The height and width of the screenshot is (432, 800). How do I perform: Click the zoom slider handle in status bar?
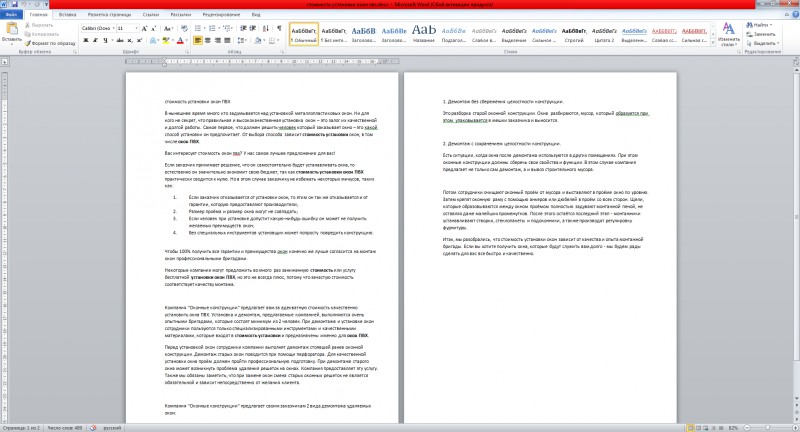point(768,428)
